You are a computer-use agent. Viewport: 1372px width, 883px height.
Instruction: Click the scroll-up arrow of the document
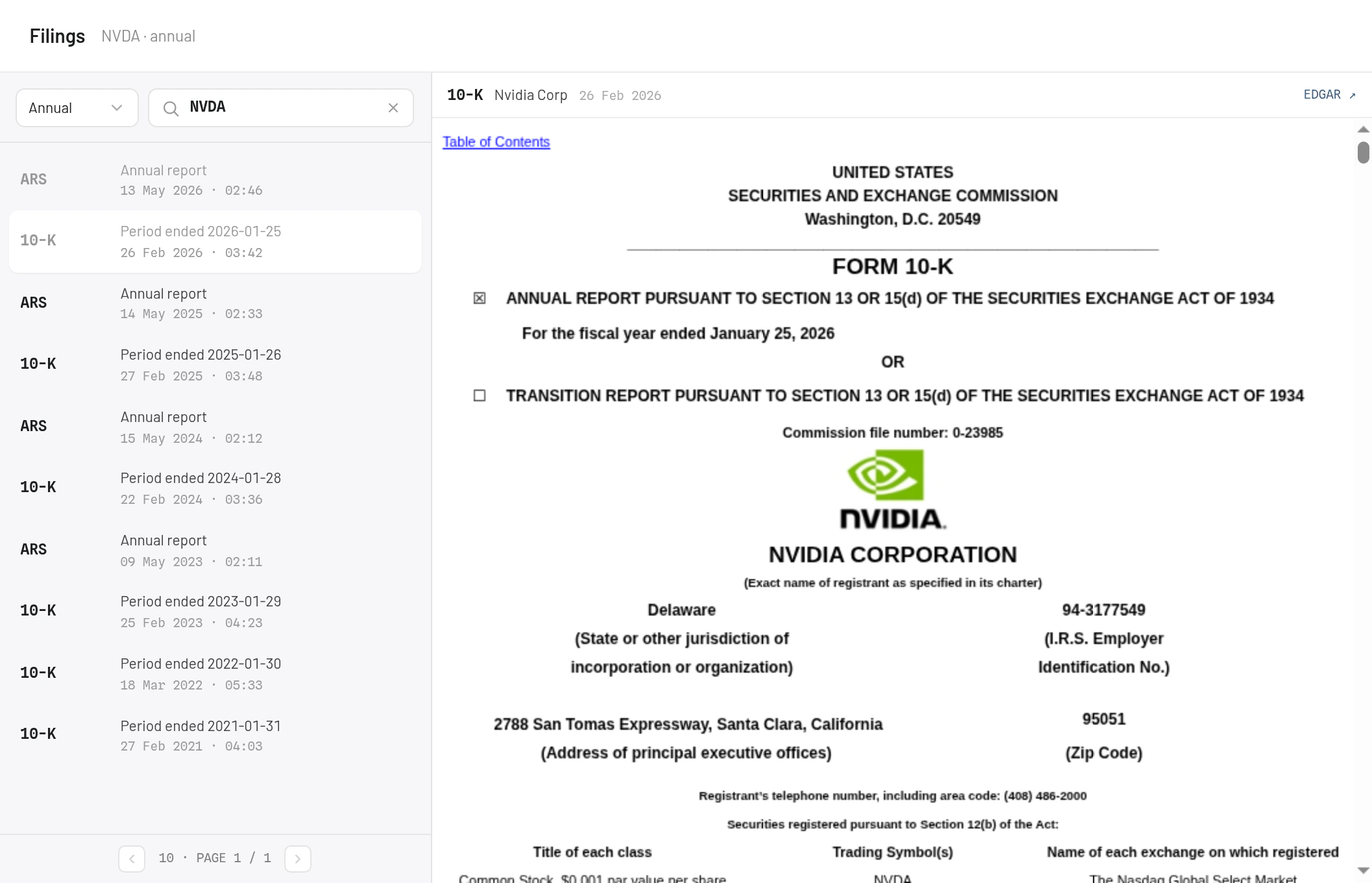pos(1363,130)
